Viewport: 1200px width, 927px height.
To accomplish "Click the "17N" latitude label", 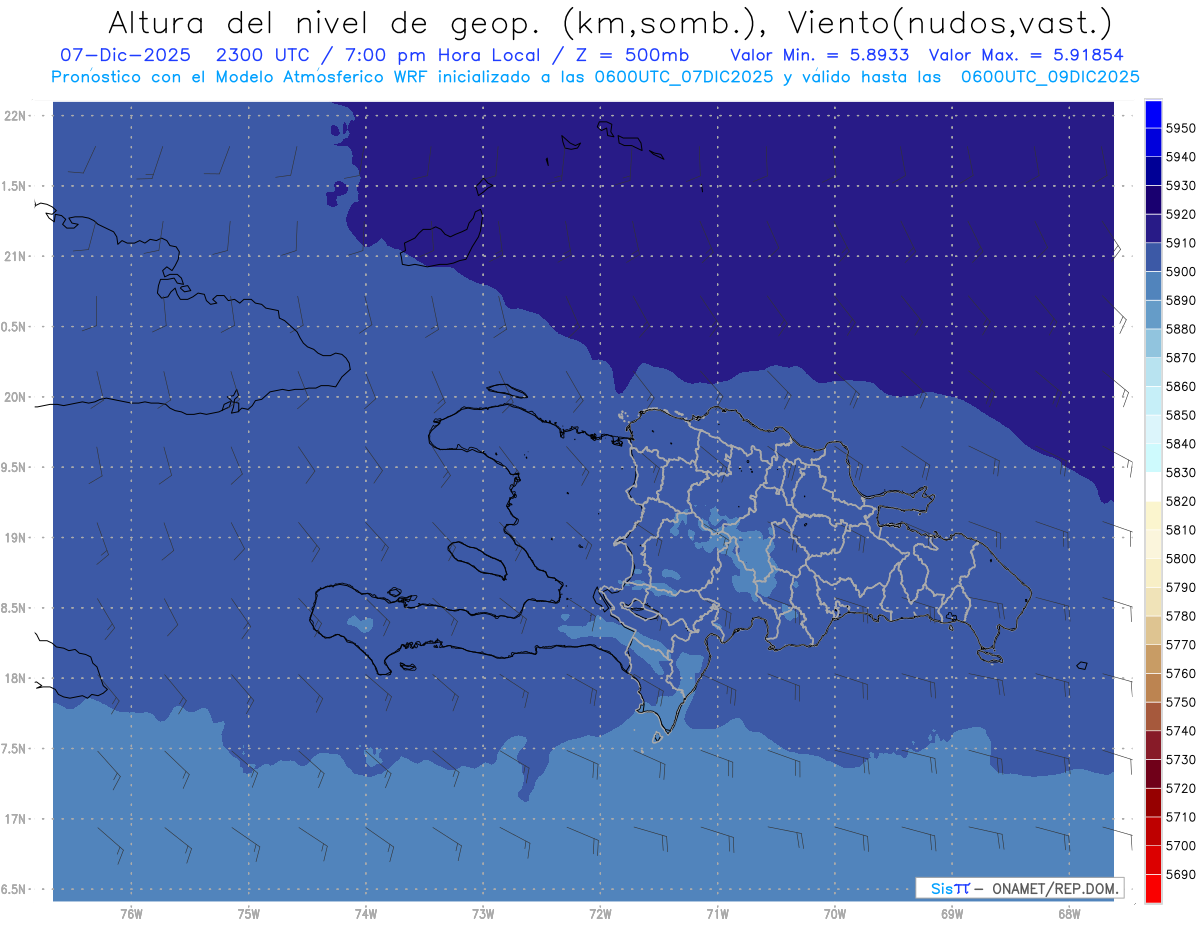I will (15, 820).
